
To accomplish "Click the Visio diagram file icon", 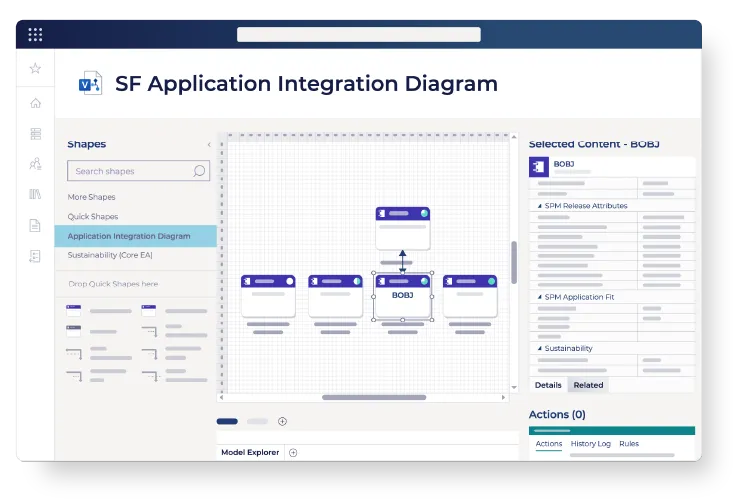I will click(x=90, y=83).
